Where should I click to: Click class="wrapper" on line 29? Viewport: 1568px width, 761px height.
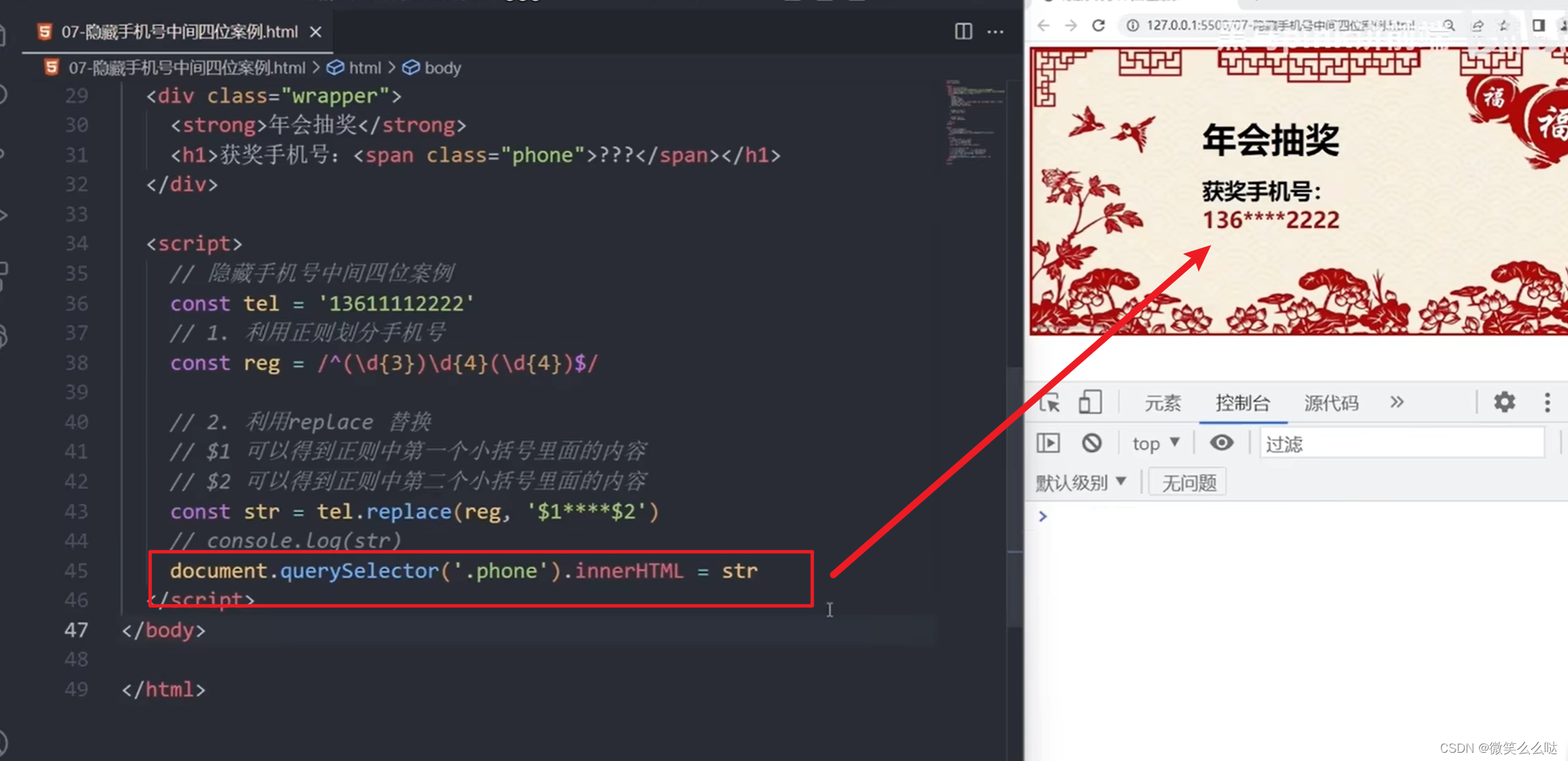tap(298, 96)
